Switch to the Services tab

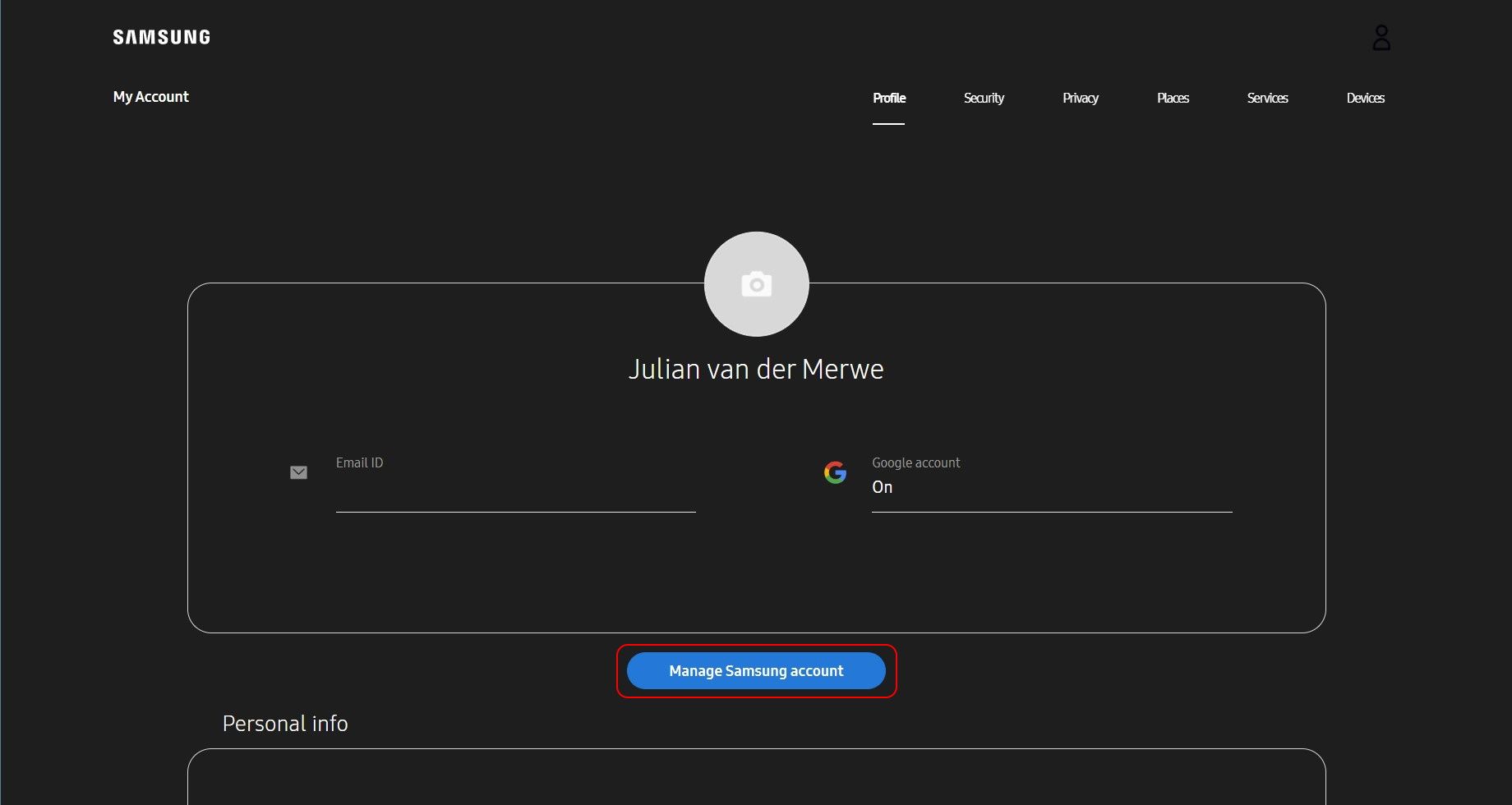(1267, 99)
